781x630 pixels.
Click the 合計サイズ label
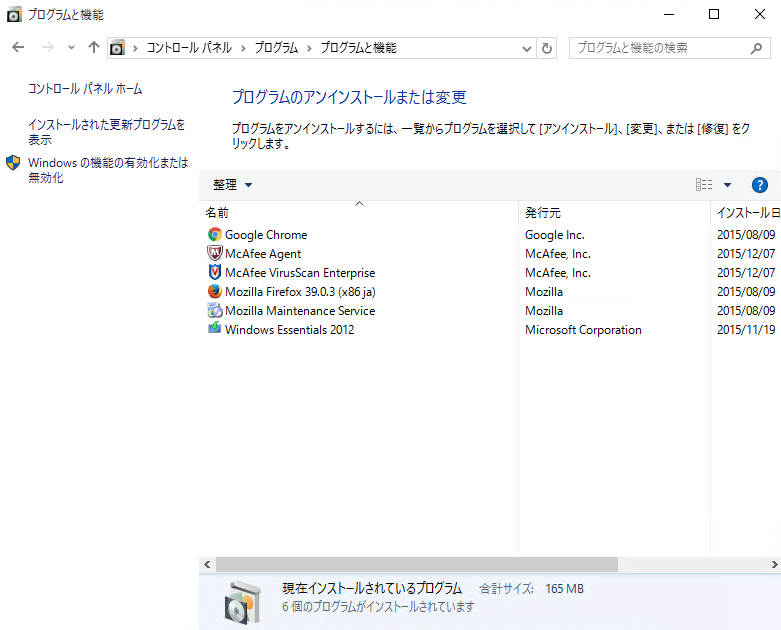[506, 589]
